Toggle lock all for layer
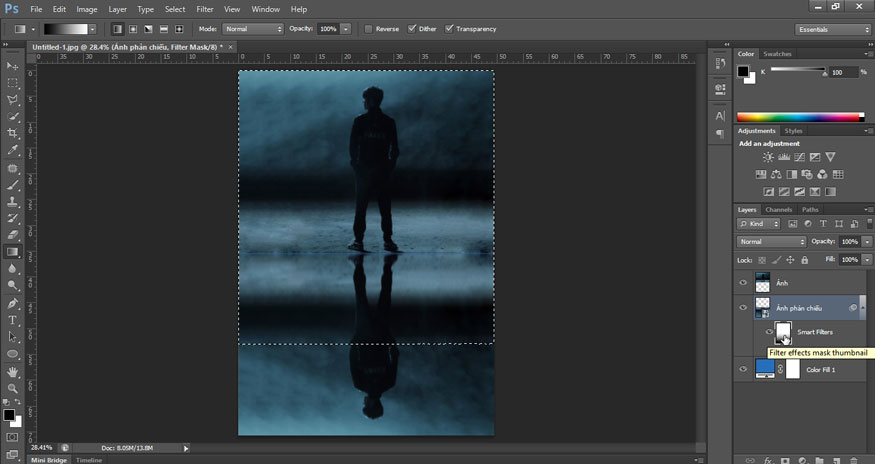 tap(805, 260)
